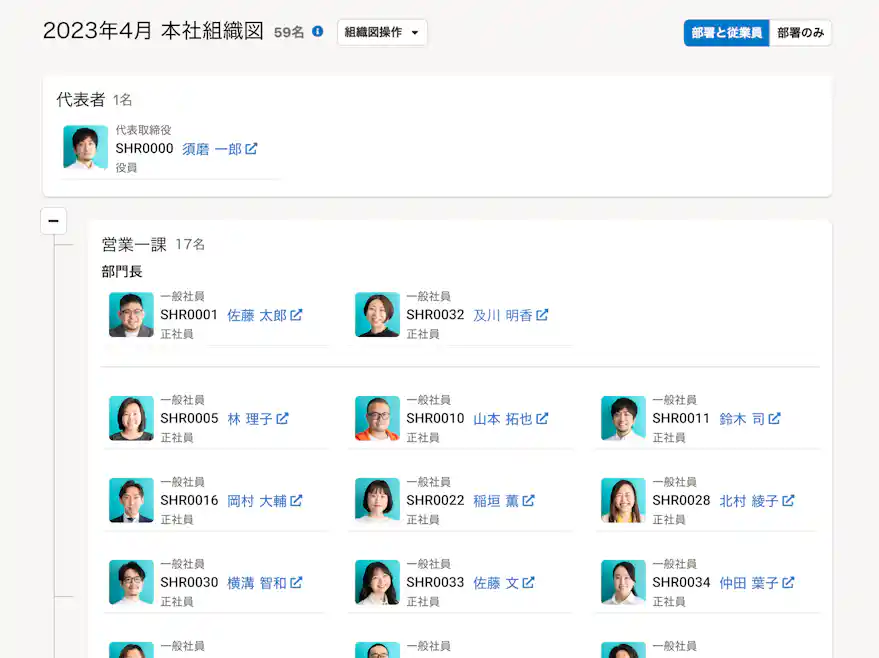Screen dimensions: 879x658
Task: Click 佐藤 太郎's profile photo
Action: 131,314
